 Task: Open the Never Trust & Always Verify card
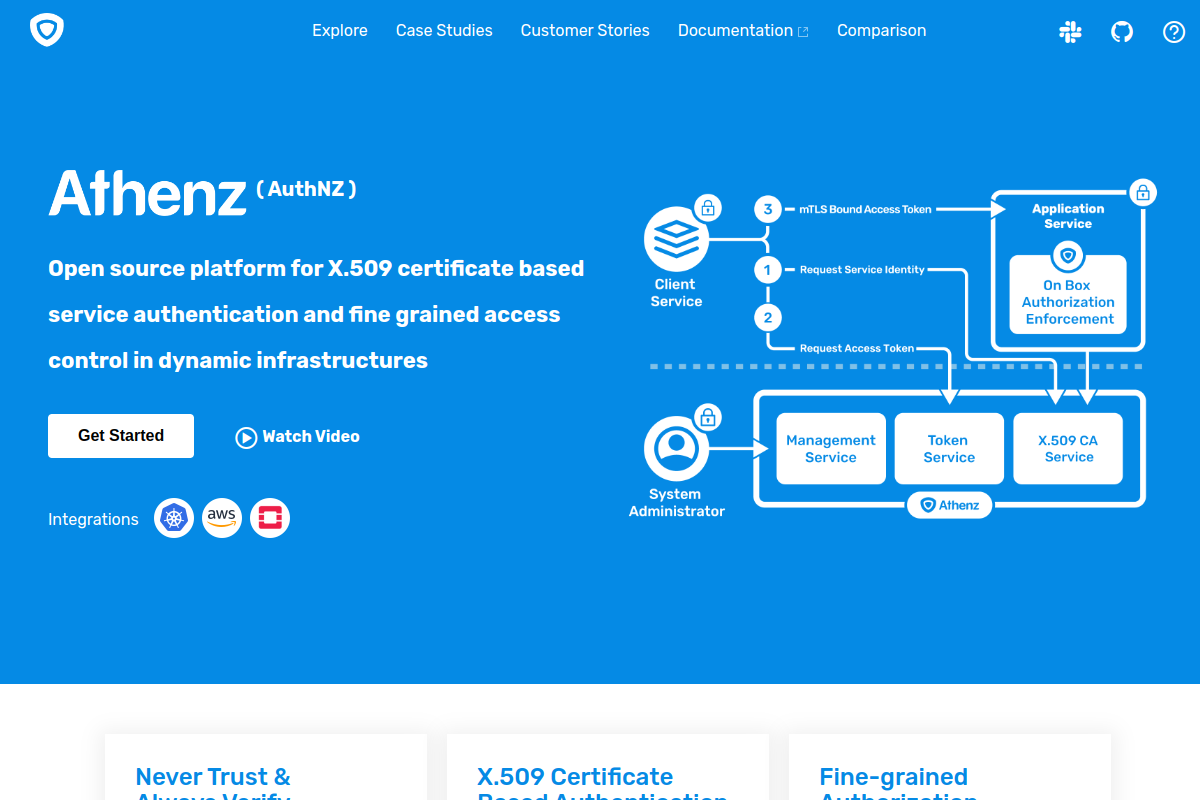[x=266, y=767]
